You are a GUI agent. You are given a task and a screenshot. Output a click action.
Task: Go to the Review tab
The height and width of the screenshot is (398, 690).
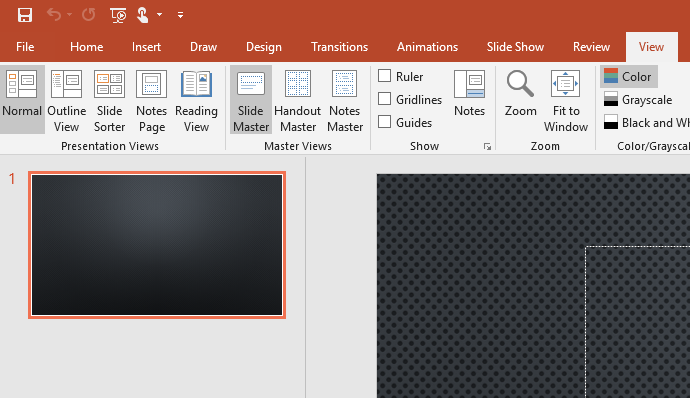[591, 47]
